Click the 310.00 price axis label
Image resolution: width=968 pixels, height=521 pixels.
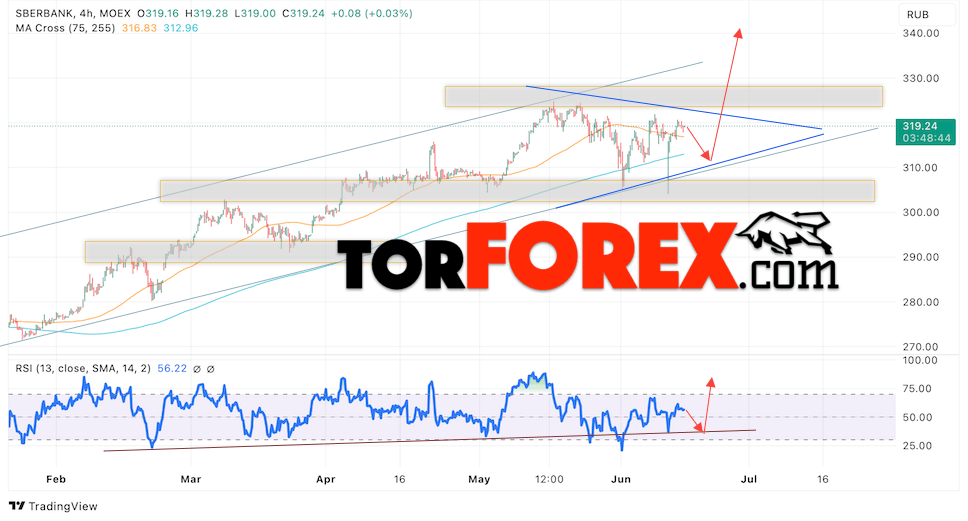coord(920,168)
